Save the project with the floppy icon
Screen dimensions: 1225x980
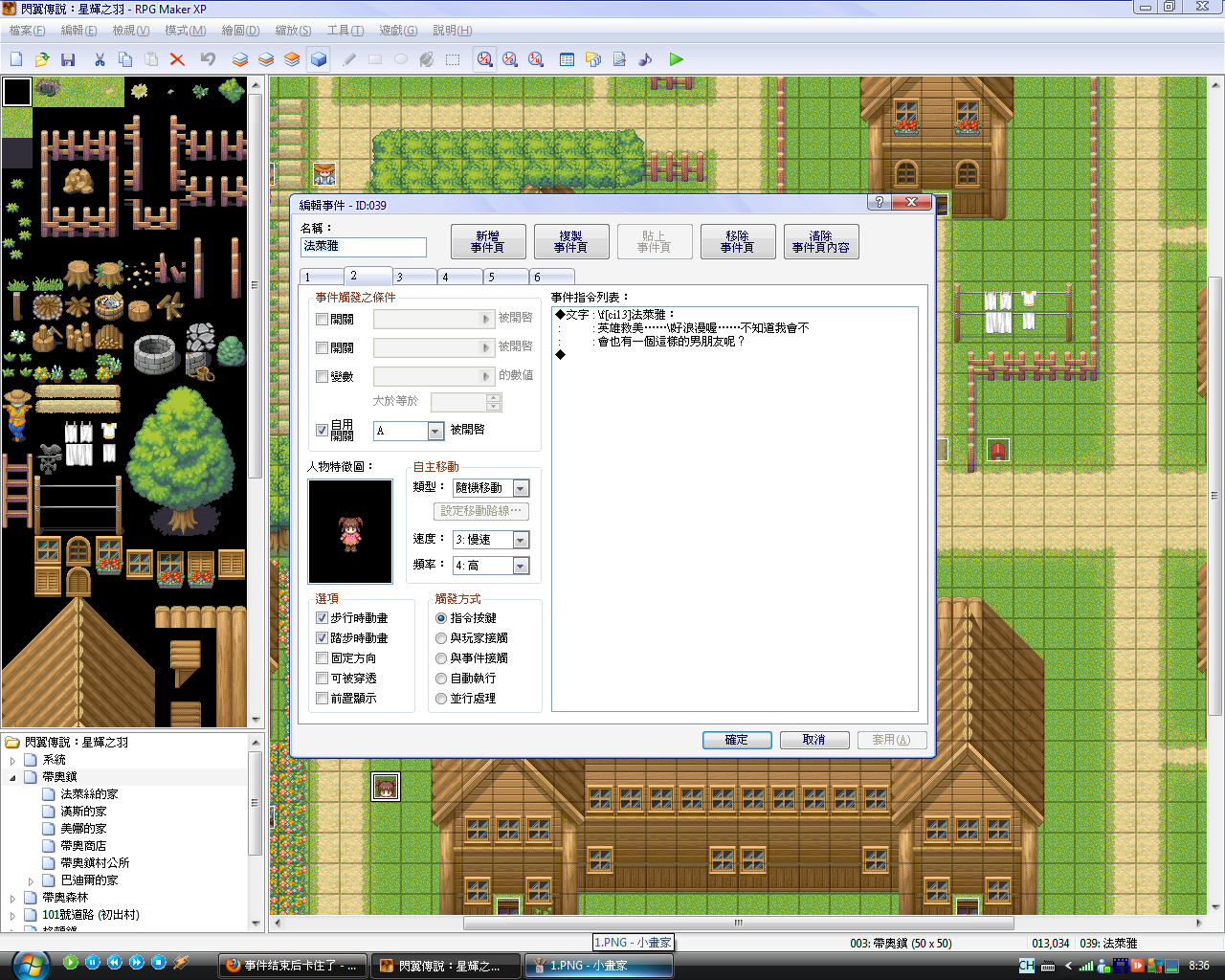click(x=68, y=59)
